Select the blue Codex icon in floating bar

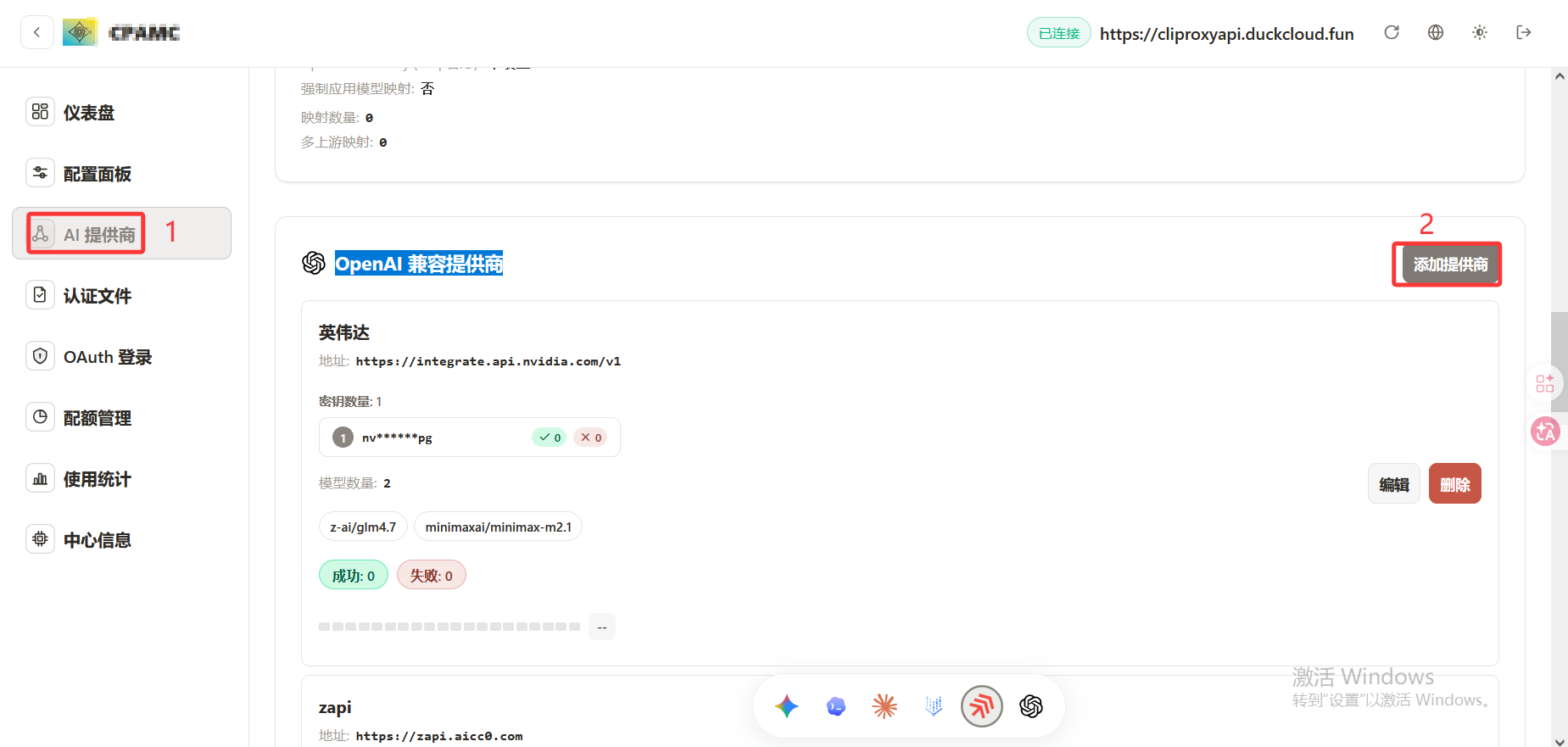click(836, 706)
